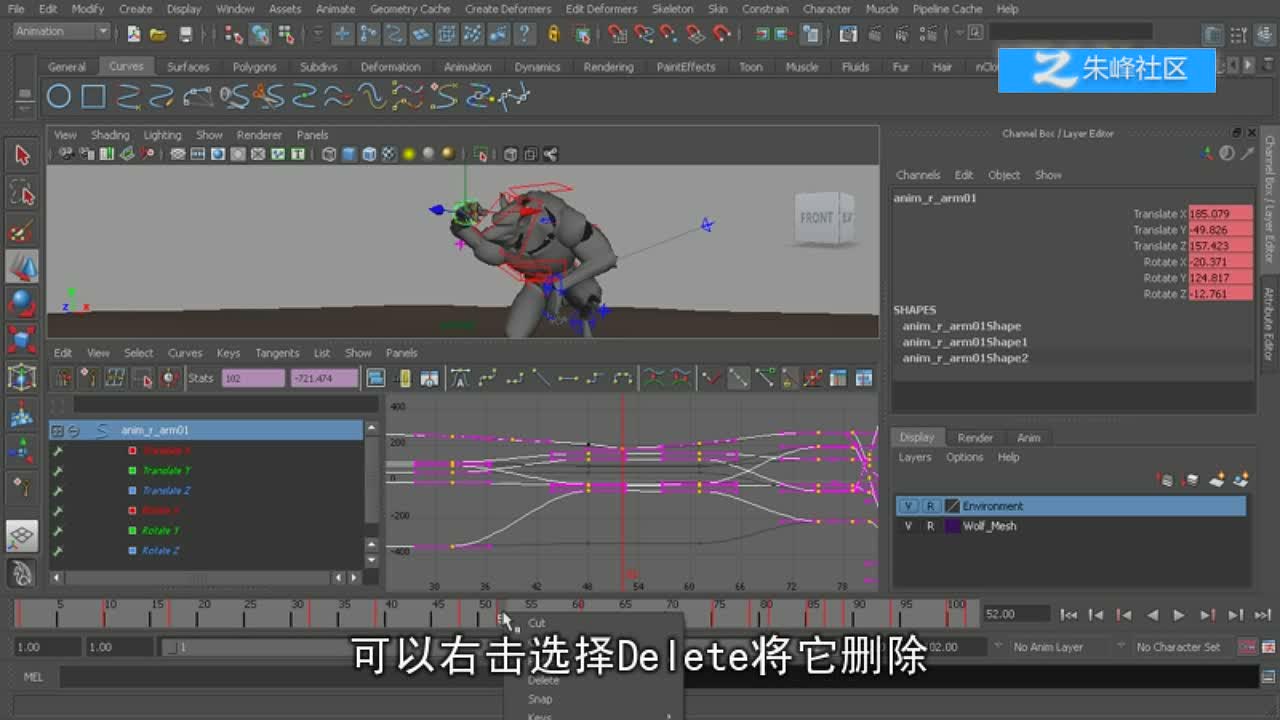This screenshot has width=1280, height=720.
Task: Click the Save Scene disk icon
Action: point(185,34)
